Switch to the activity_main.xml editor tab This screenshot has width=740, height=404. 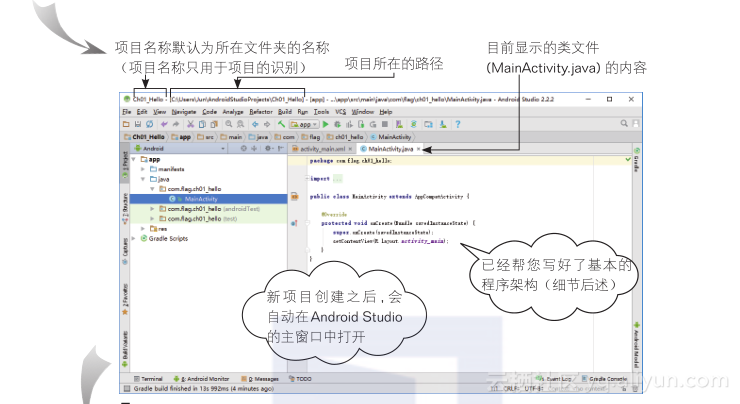320,149
